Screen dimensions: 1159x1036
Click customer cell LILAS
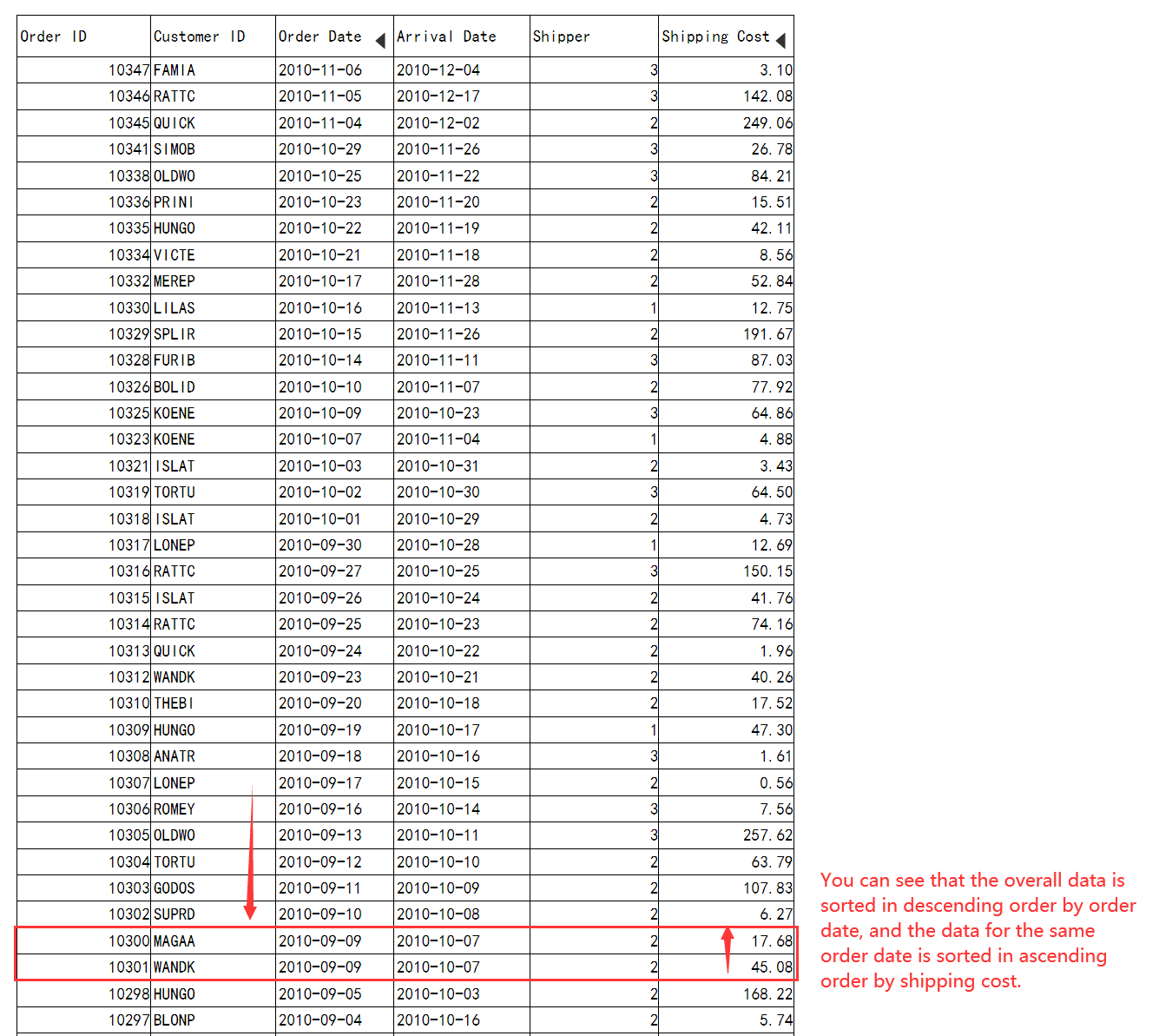pos(214,308)
